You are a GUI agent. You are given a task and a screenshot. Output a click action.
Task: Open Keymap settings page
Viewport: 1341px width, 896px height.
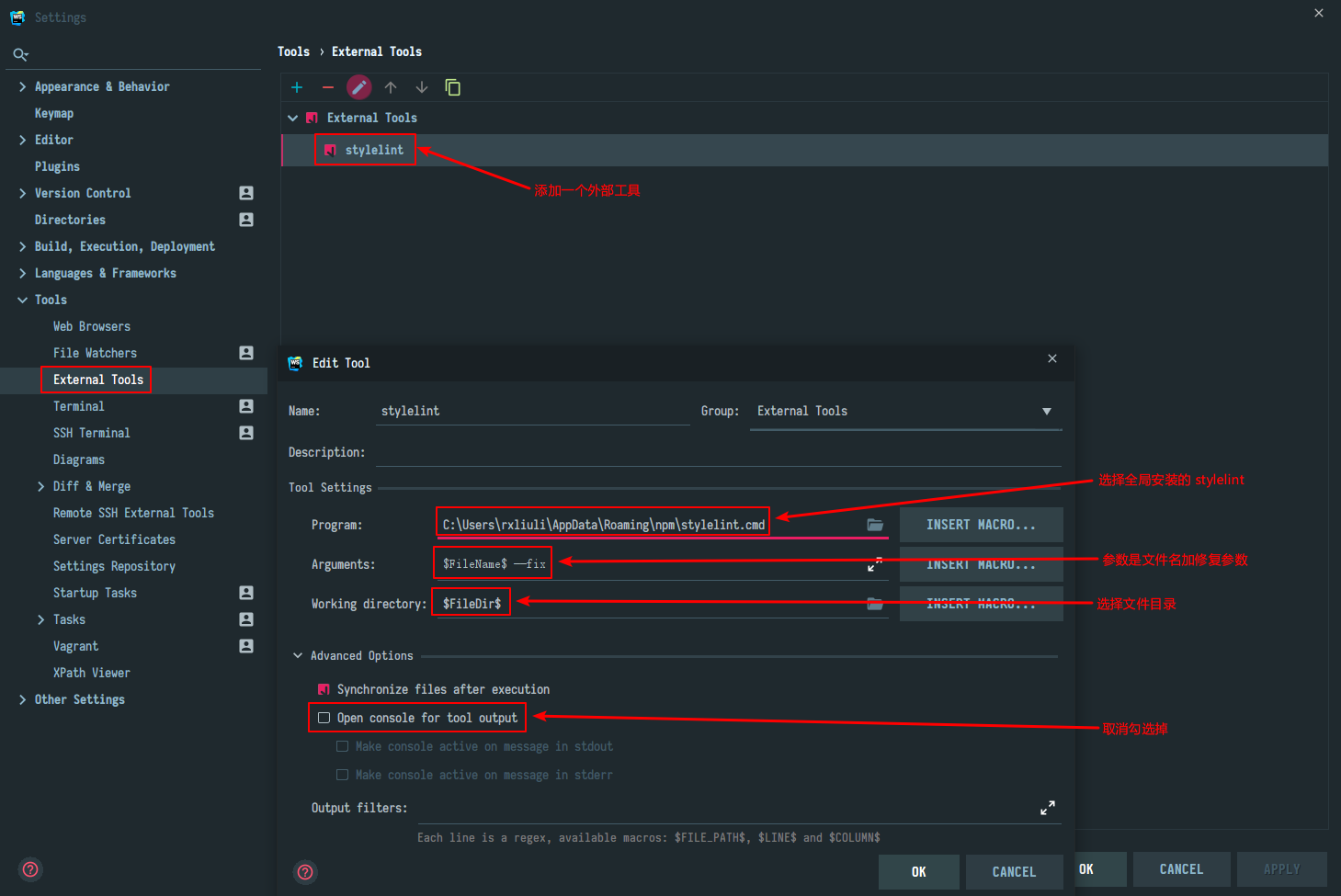tap(54, 113)
